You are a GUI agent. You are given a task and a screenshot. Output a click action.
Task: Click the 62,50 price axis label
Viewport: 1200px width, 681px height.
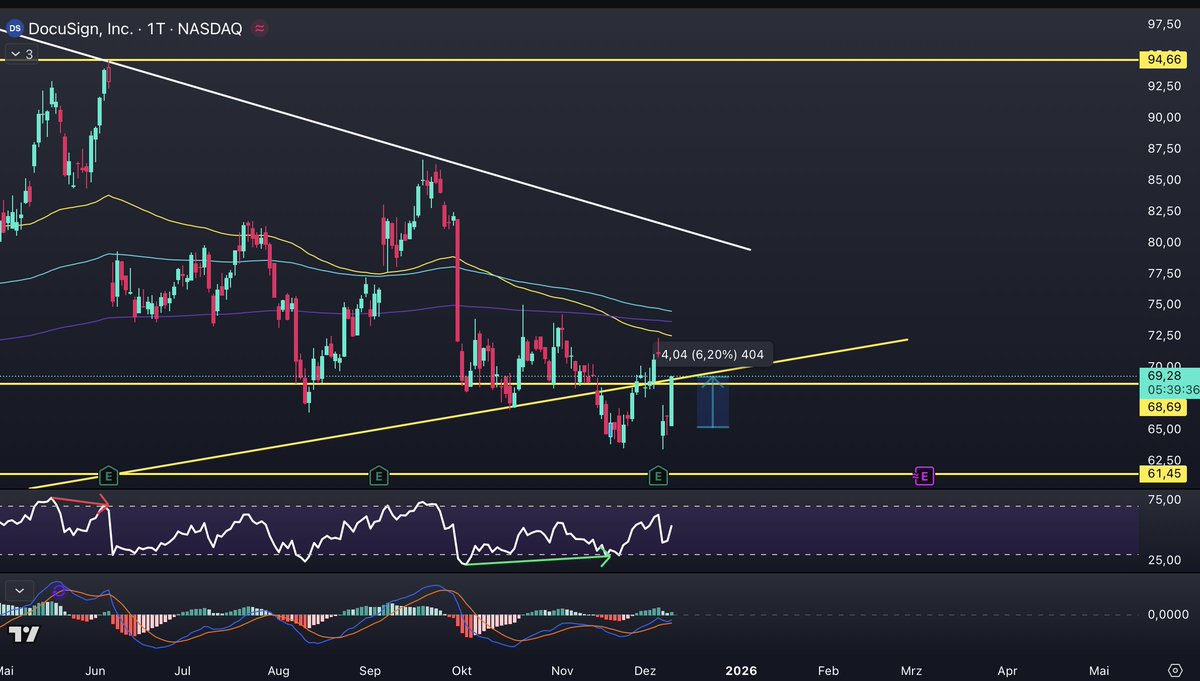(1165, 460)
